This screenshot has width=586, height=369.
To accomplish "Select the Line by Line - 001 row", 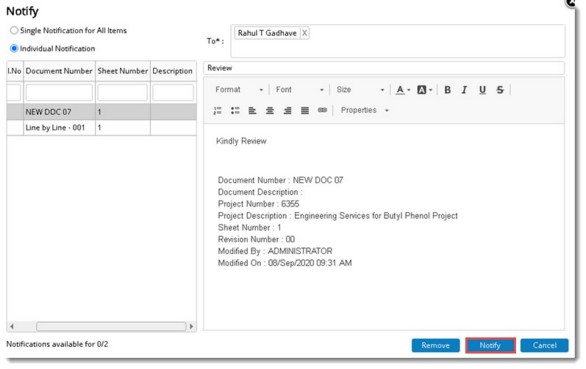I will click(x=101, y=127).
